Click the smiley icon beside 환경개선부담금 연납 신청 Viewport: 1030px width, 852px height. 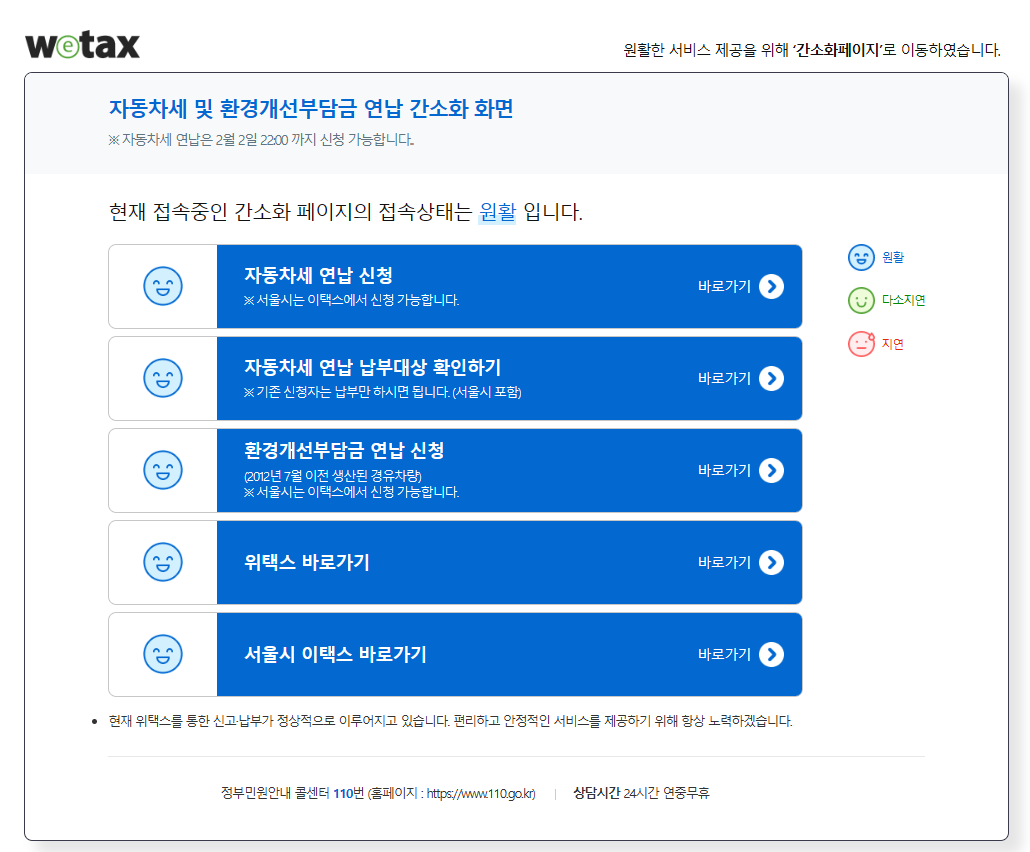[163, 470]
